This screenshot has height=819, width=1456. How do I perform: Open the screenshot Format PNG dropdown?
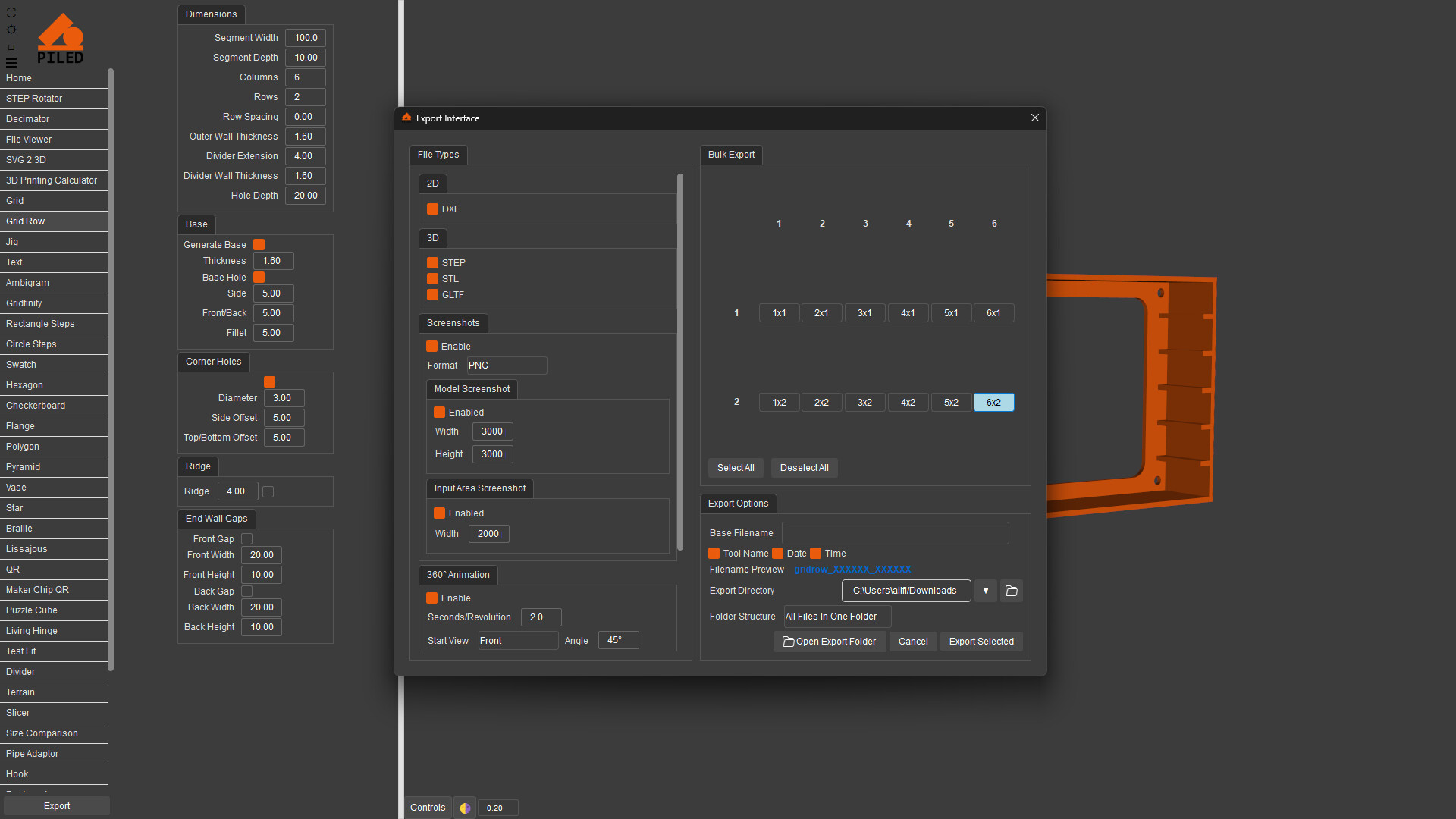(506, 366)
